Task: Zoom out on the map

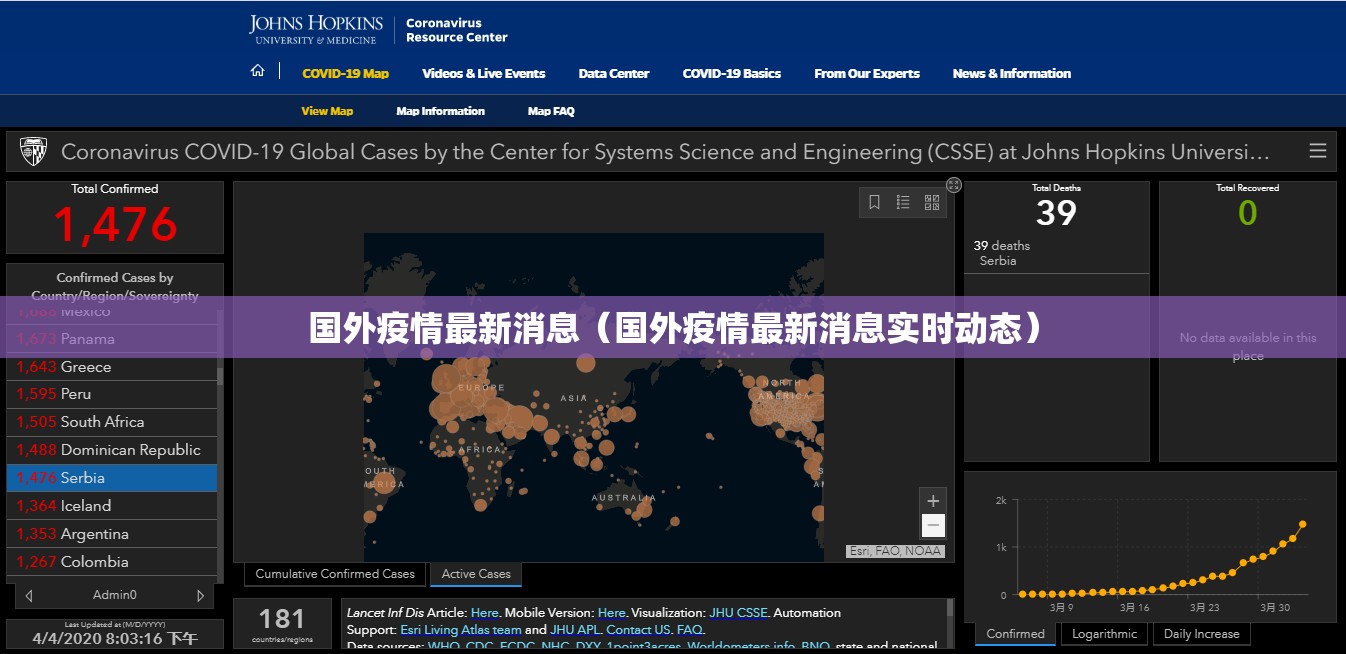Action: (933, 526)
